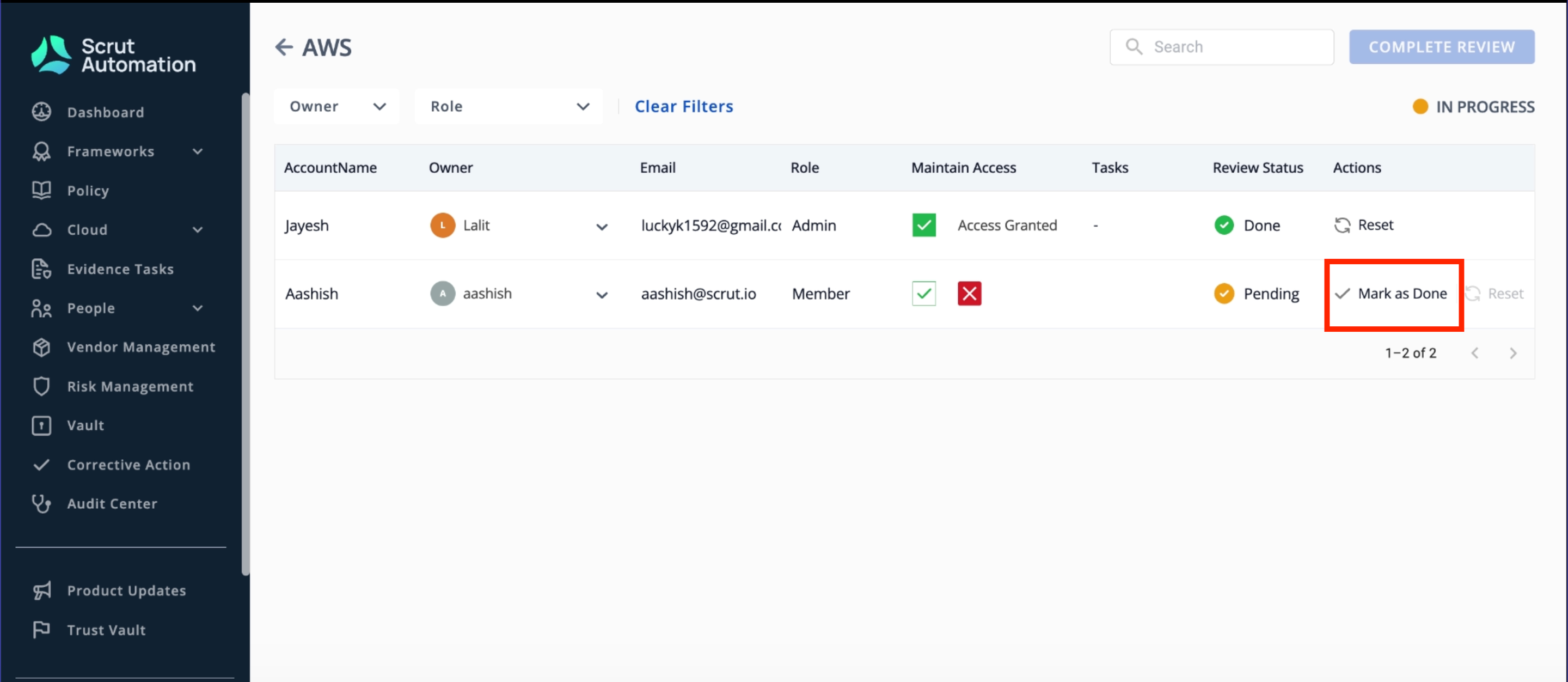This screenshot has height=682, width=1568.
Task: Go back using the arrow beside AWS
Action: 284,47
